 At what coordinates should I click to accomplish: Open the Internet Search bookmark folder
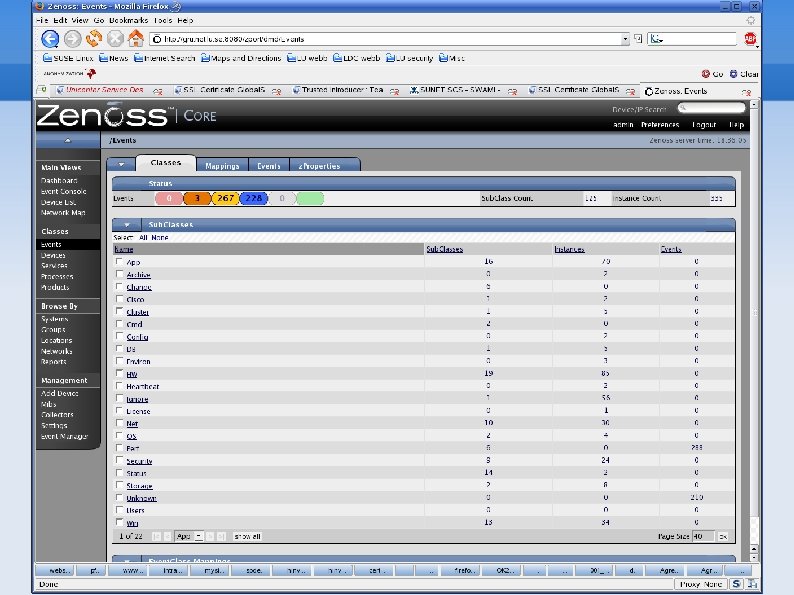[x=165, y=58]
